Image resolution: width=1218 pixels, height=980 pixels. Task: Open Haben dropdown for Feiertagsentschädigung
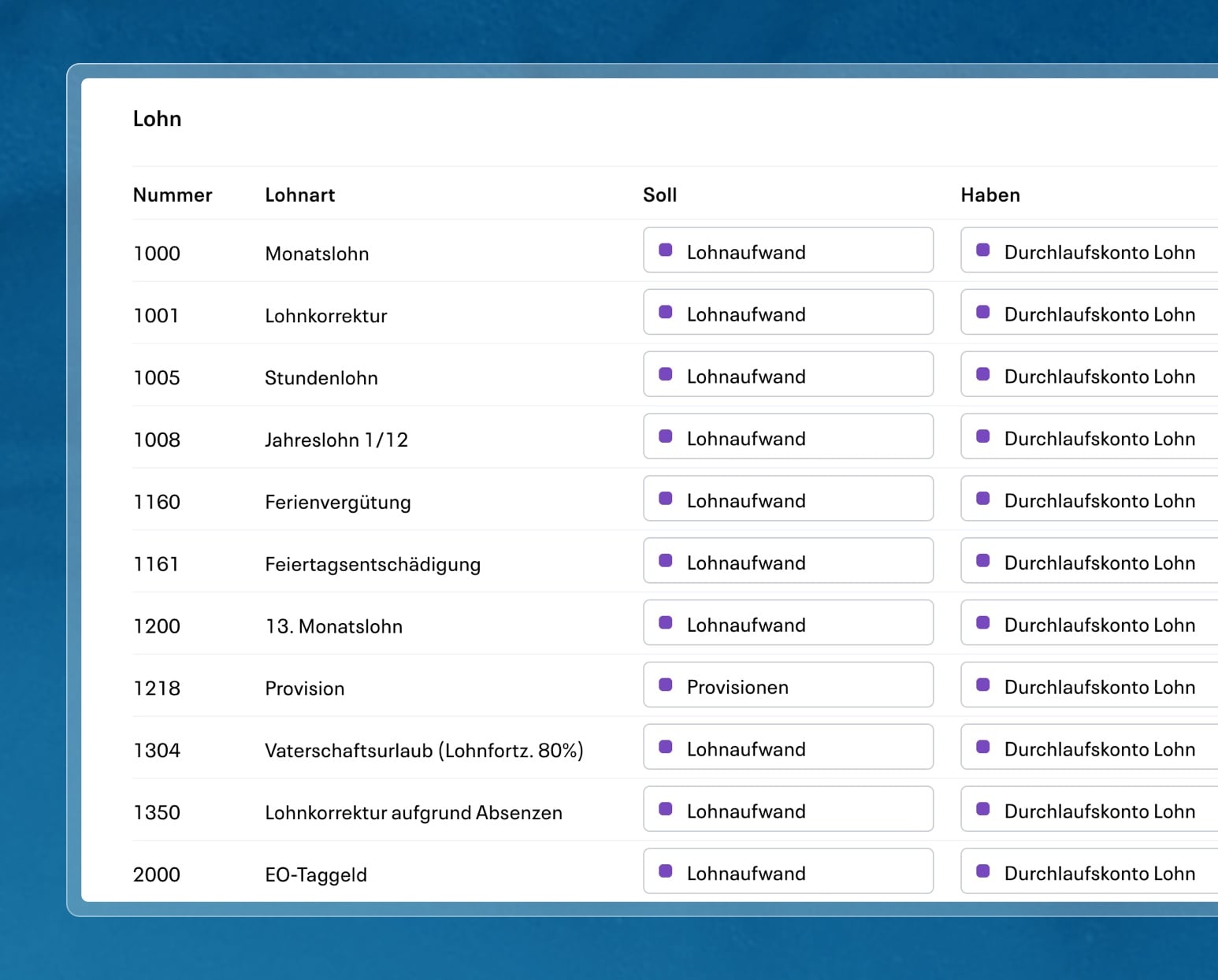(1090, 561)
